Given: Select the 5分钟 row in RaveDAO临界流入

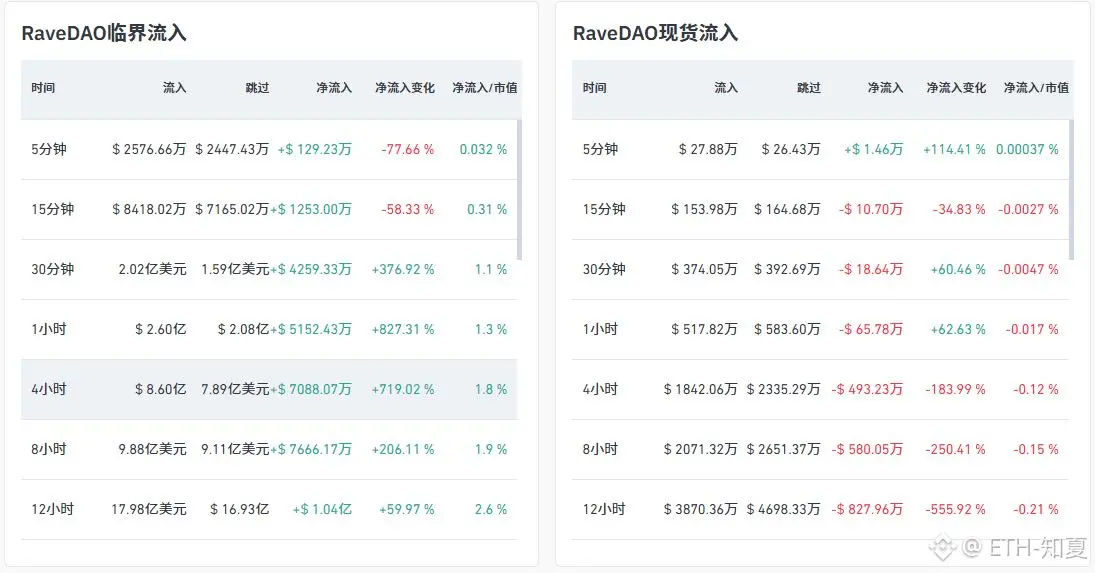Looking at the screenshot, I should coord(269,149).
